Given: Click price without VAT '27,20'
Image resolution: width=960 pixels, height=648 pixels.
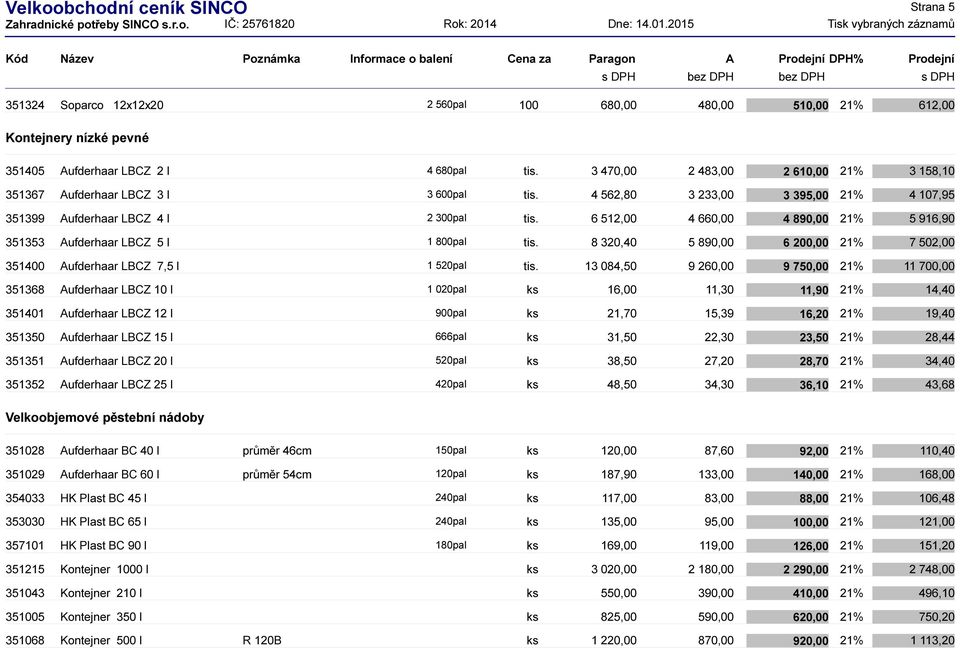Looking at the screenshot, I should tap(719, 361).
